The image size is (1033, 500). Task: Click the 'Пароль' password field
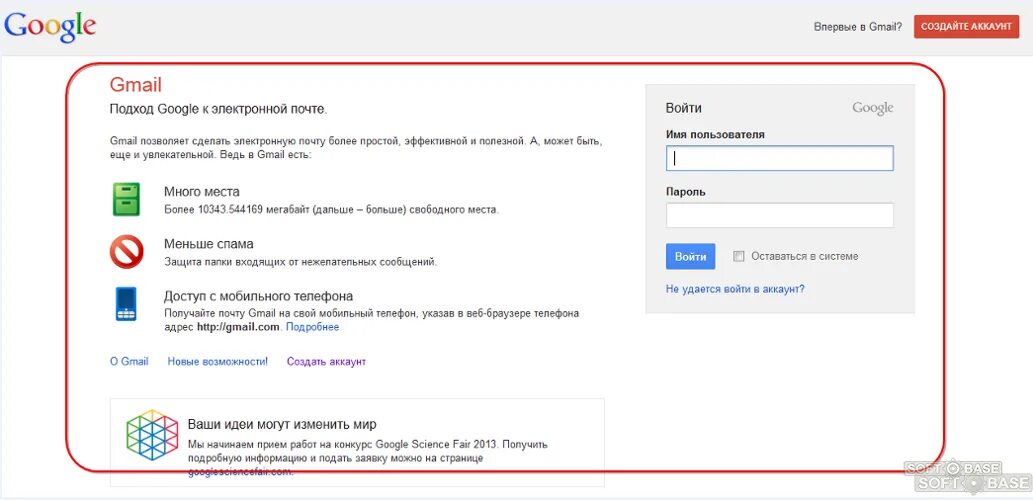(779, 215)
